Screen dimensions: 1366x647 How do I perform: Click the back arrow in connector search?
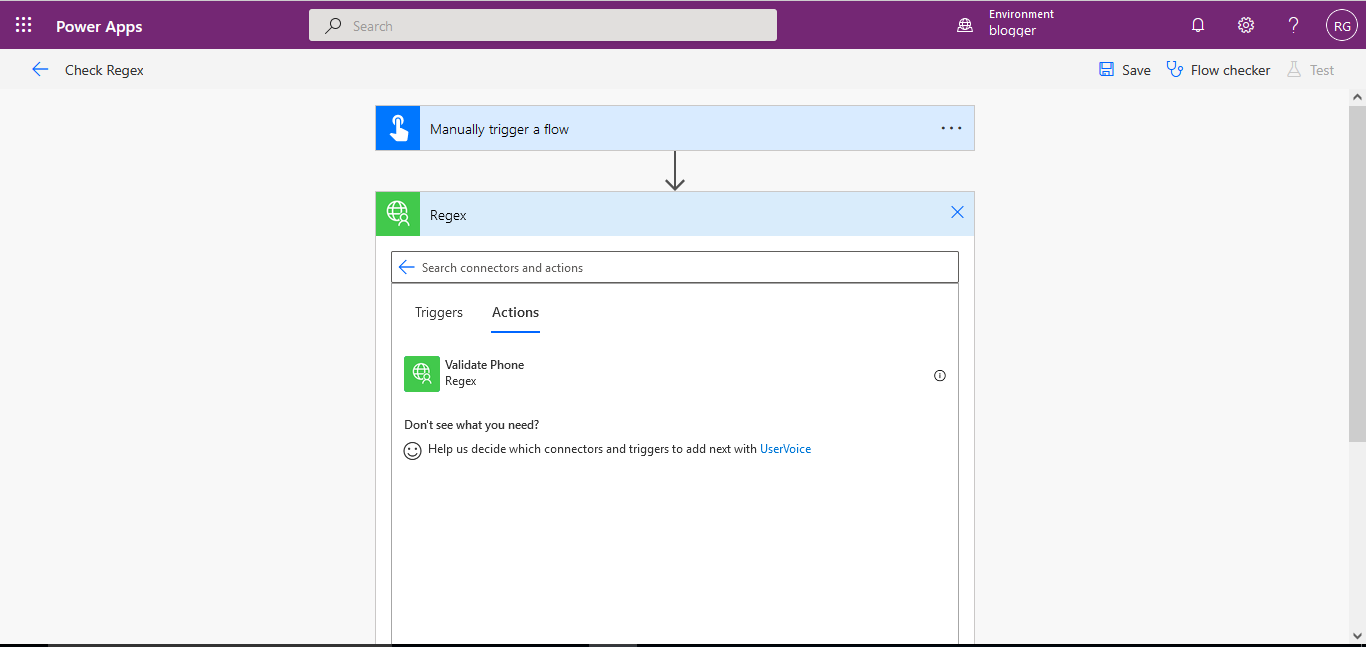[406, 267]
